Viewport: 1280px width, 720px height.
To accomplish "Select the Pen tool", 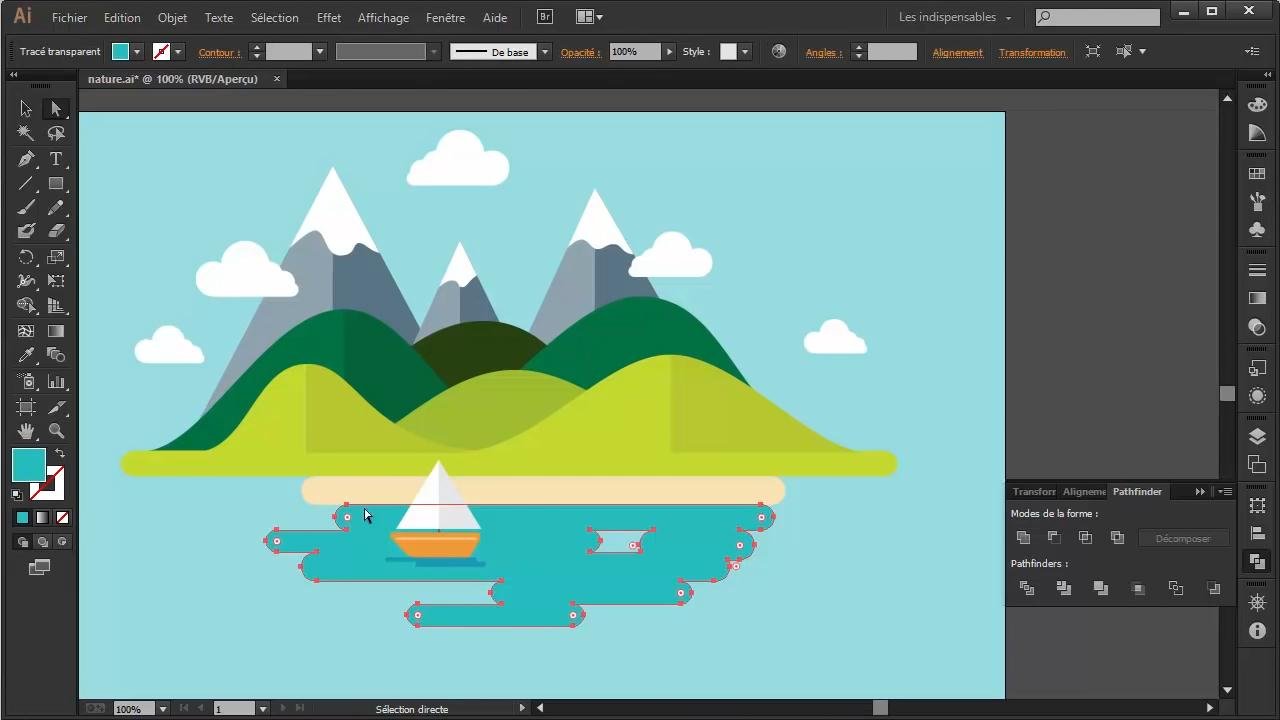I will (26, 159).
